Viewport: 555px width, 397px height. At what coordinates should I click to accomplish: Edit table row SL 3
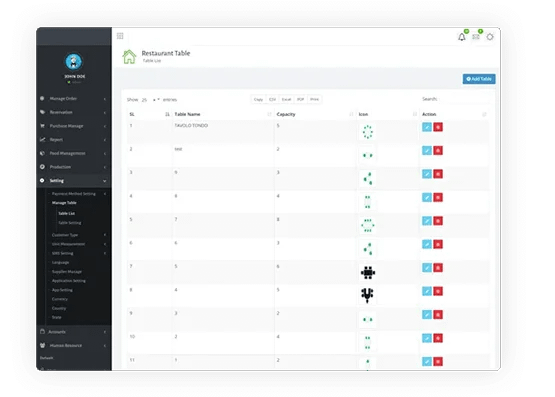(427, 174)
